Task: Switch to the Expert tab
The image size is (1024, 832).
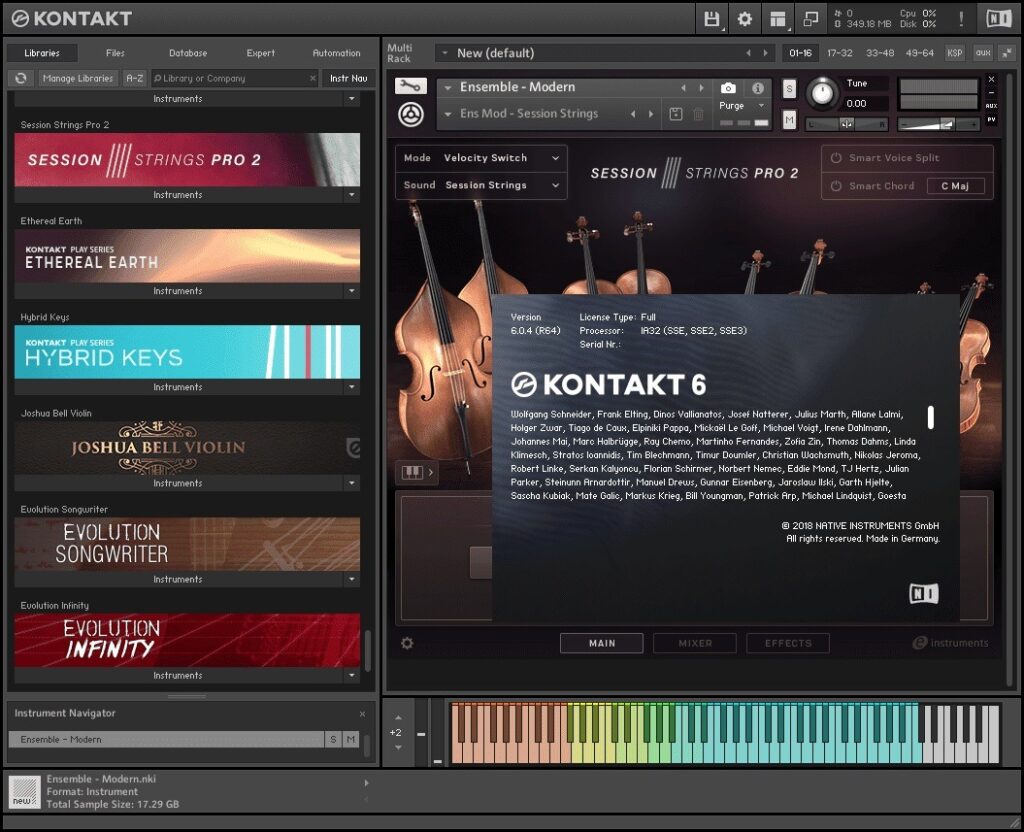Action: (261, 53)
